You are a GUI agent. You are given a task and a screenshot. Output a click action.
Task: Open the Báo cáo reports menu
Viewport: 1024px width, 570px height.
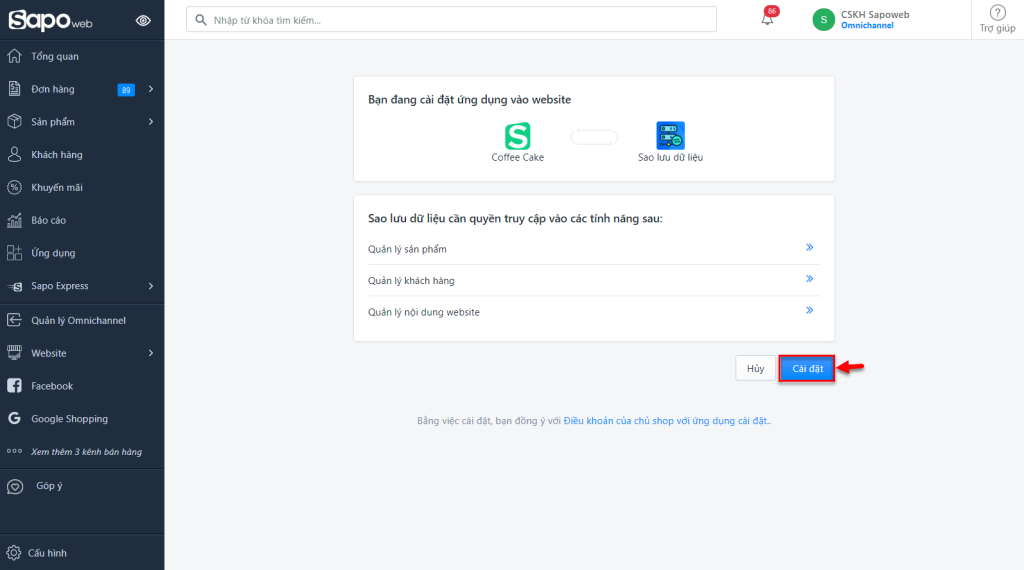[x=48, y=220]
